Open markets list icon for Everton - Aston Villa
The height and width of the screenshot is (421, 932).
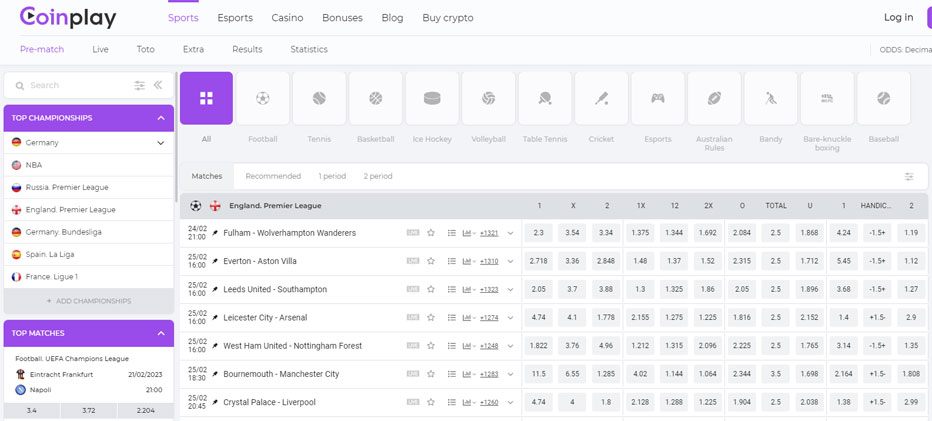(x=452, y=261)
